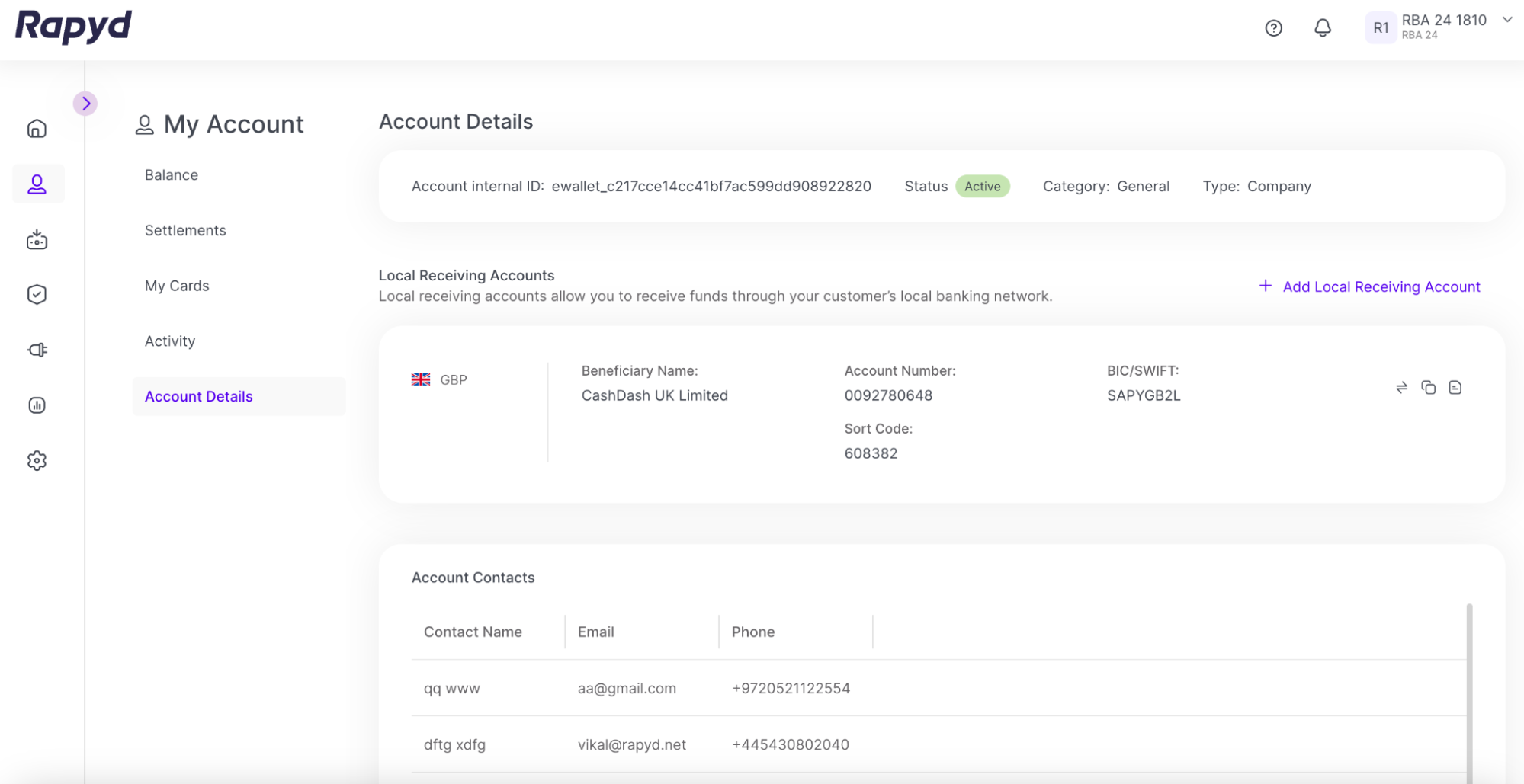Click the document icon for GBP account
The height and width of the screenshot is (784, 1524).
point(1455,388)
